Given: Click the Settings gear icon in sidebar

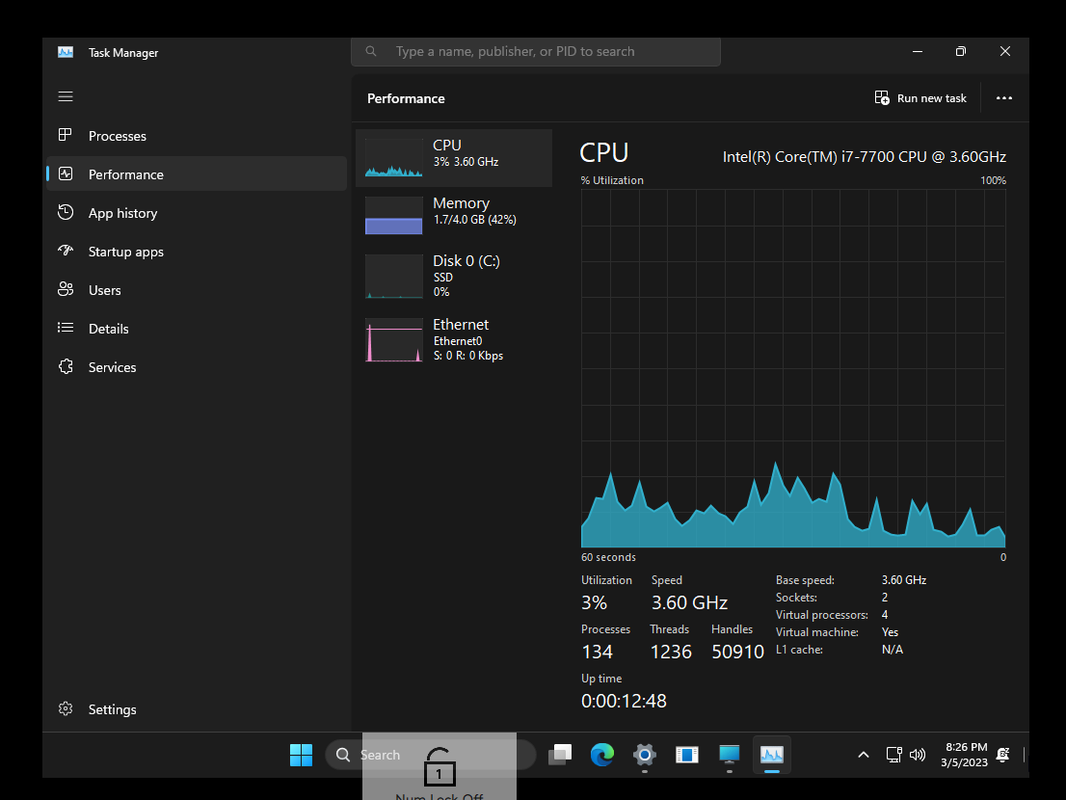Looking at the screenshot, I should (x=65, y=709).
